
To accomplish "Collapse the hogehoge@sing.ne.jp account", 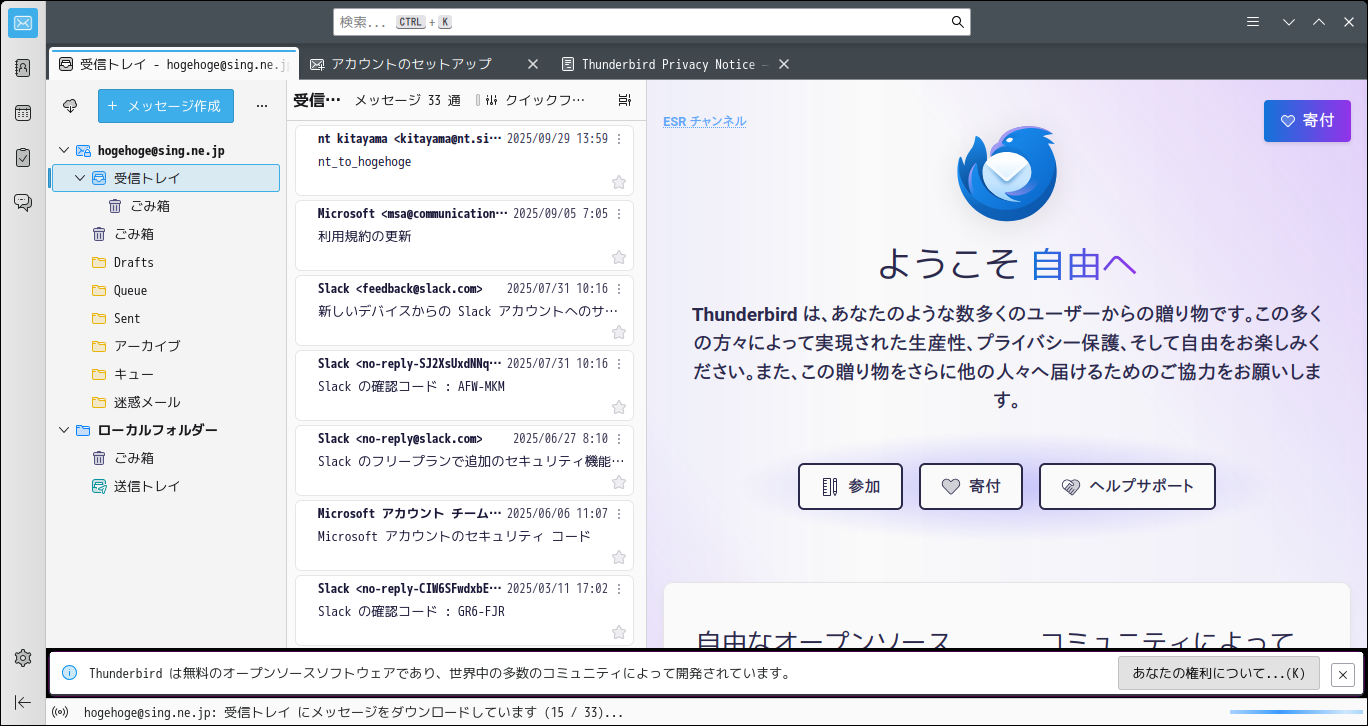I will 64,150.
